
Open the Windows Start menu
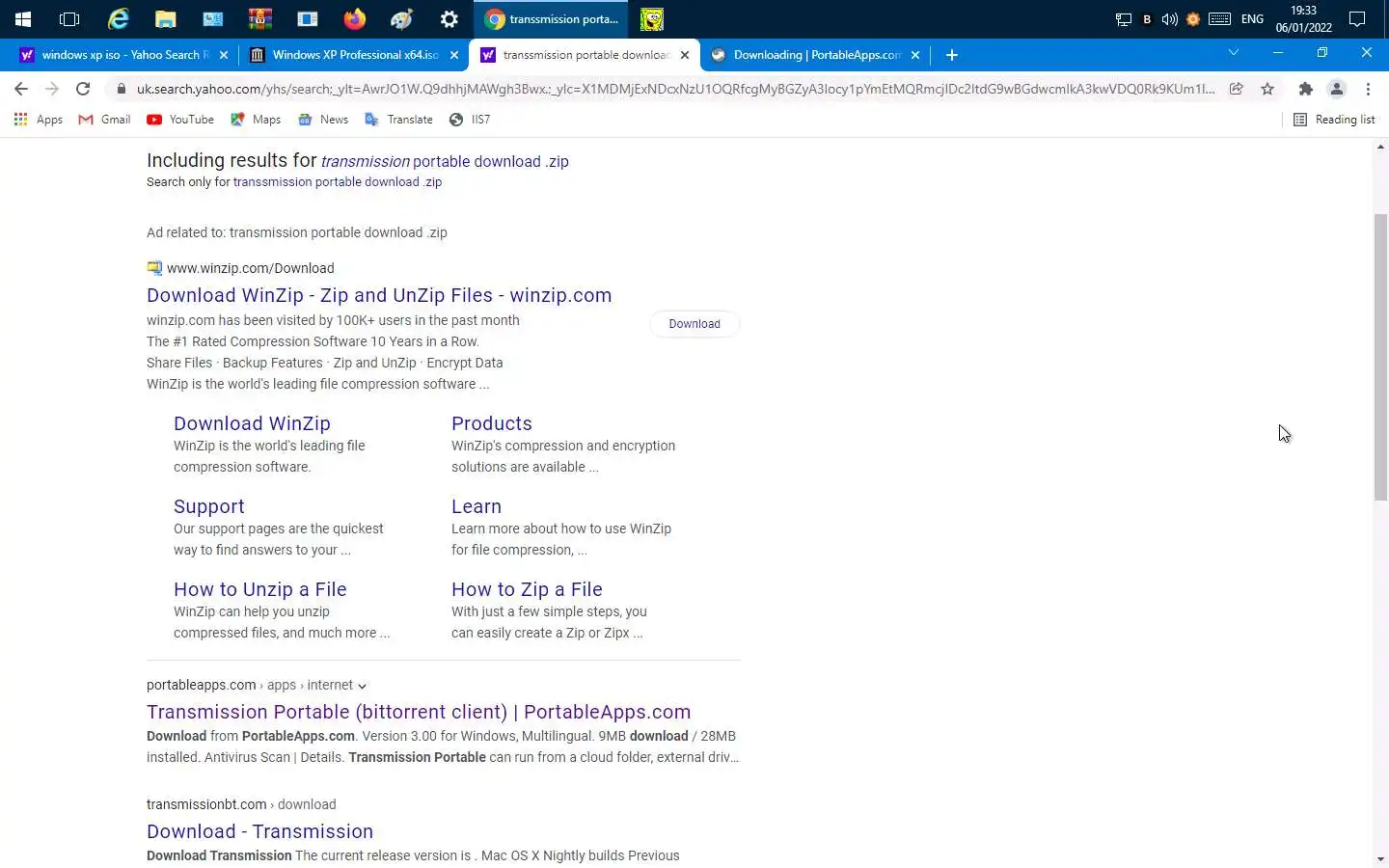pyautogui.click(x=23, y=19)
